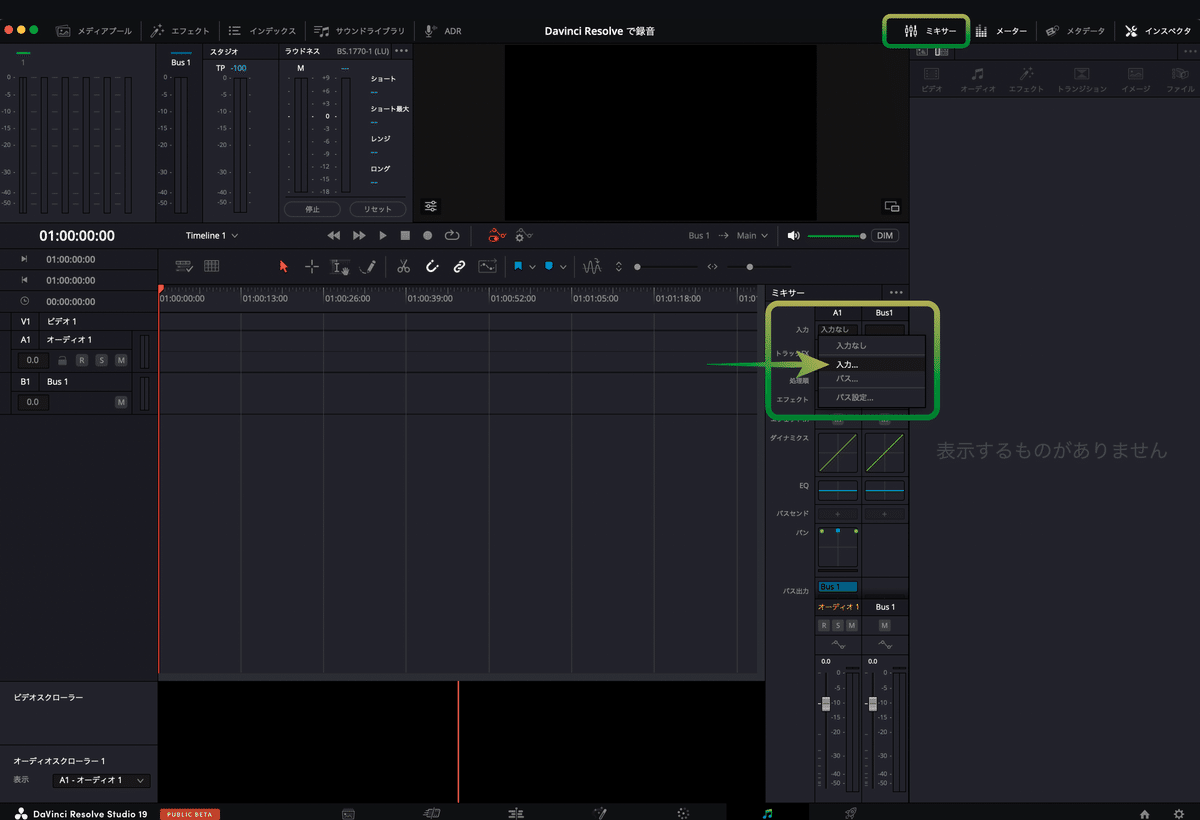The height and width of the screenshot is (820, 1200).
Task: Solo the オーディオ 1 track with S
Action: point(101,360)
